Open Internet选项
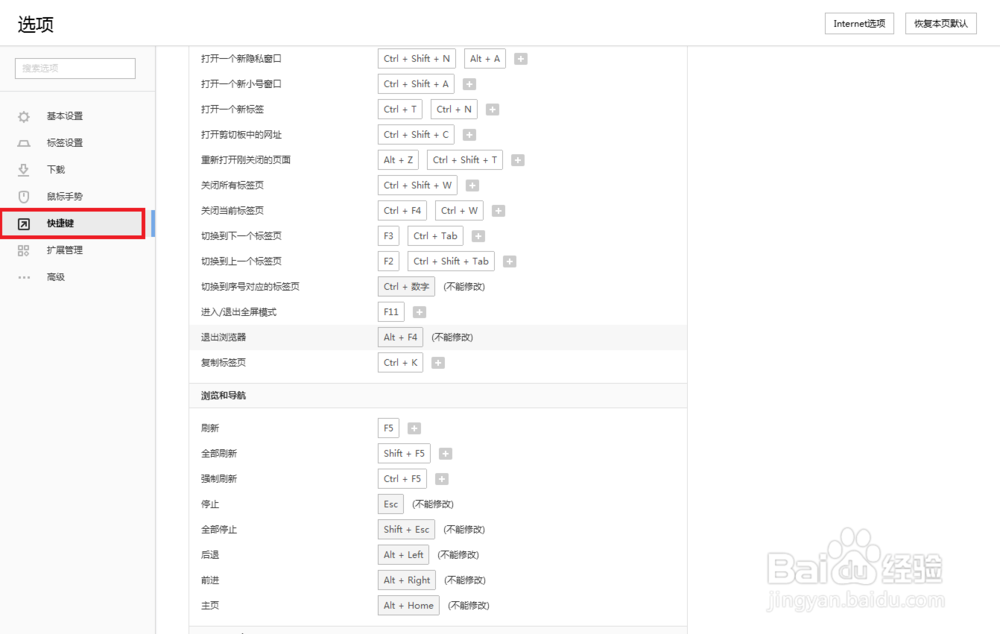 pyautogui.click(x=858, y=23)
